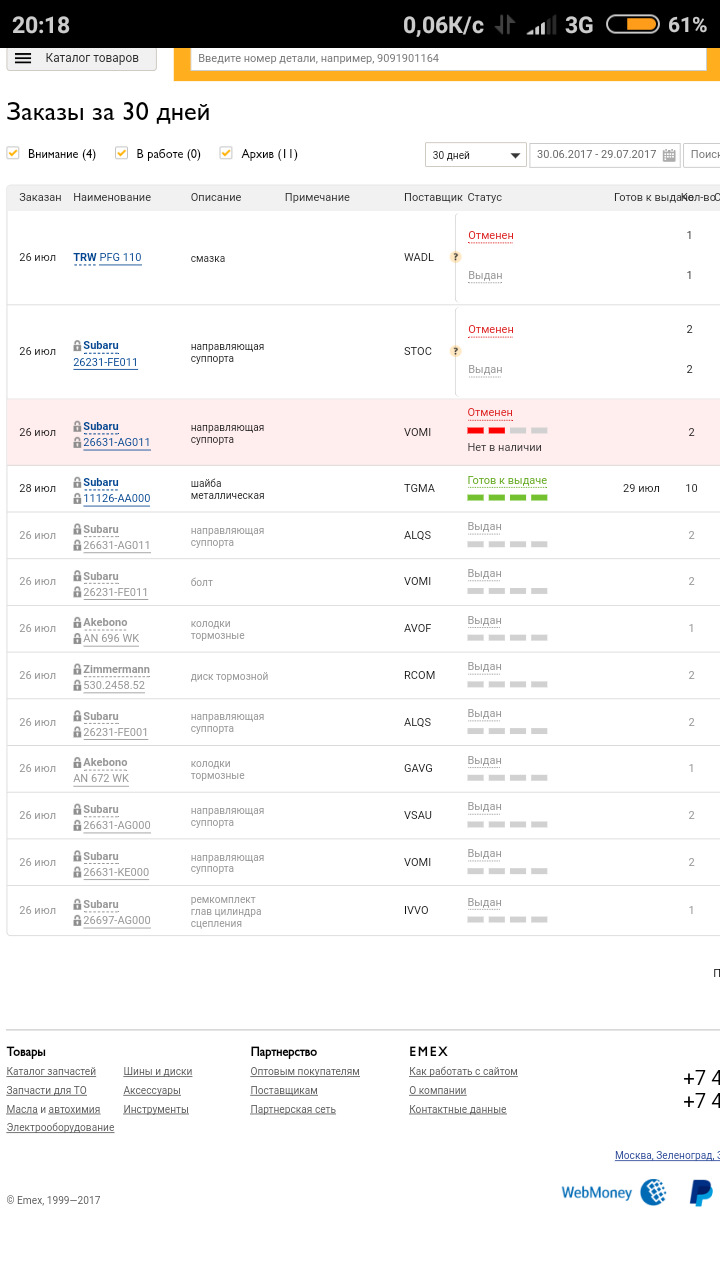
Task: Click the lock icon beside 11126-AA000
Action: click(77, 499)
